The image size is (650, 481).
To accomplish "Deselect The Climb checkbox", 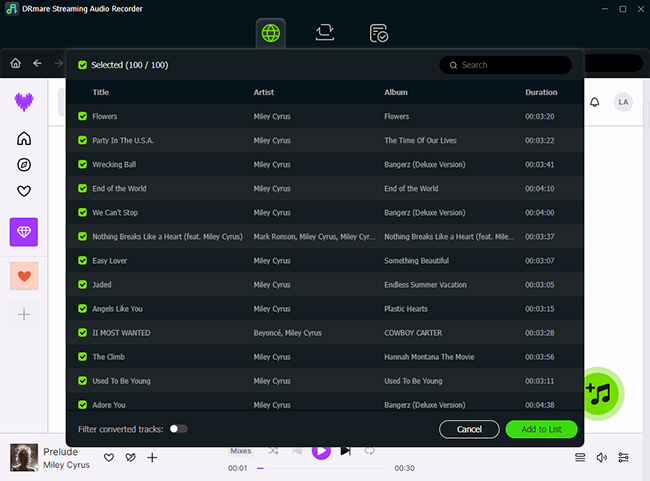I will pyautogui.click(x=82, y=357).
